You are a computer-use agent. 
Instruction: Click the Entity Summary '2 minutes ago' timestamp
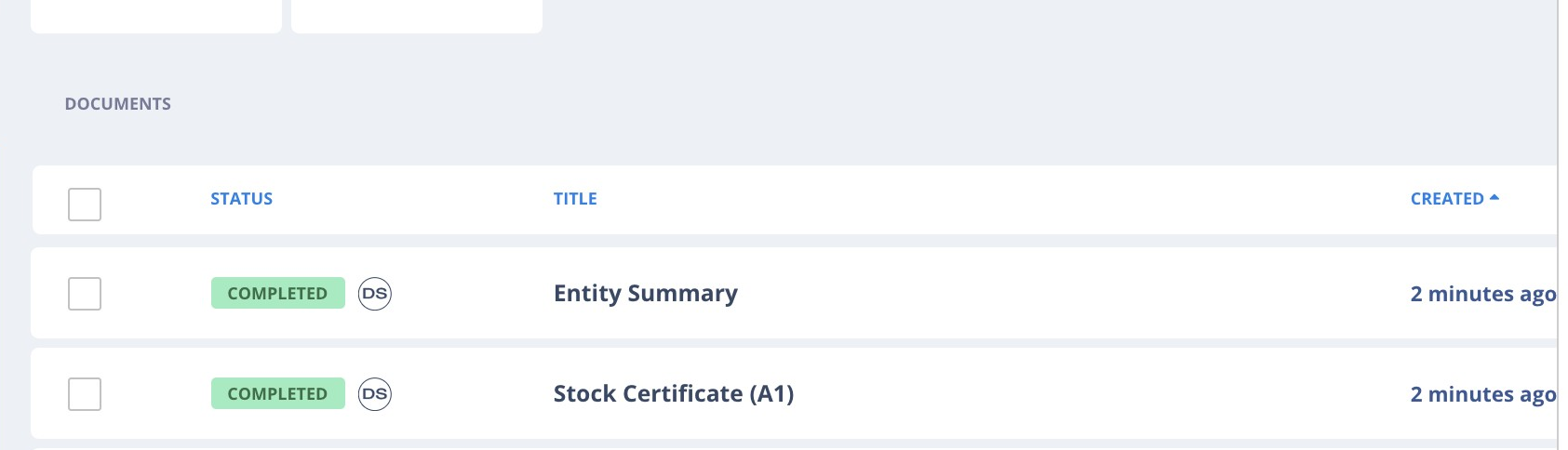pyautogui.click(x=1483, y=294)
